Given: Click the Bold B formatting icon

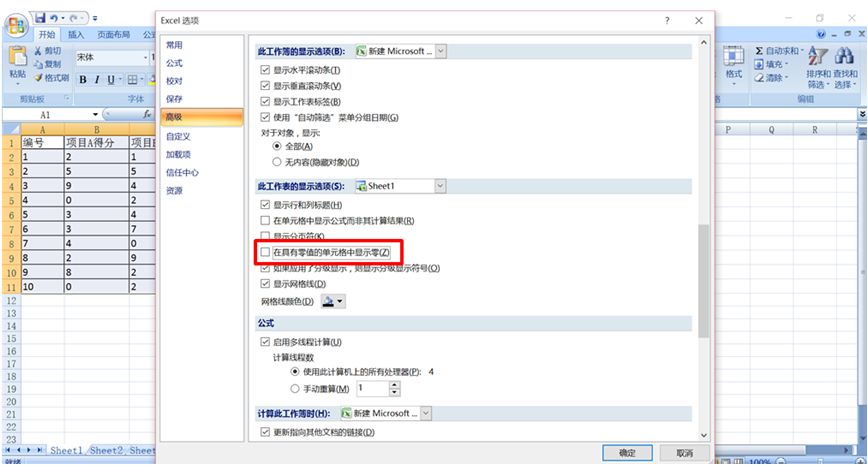Looking at the screenshot, I should pyautogui.click(x=84, y=80).
